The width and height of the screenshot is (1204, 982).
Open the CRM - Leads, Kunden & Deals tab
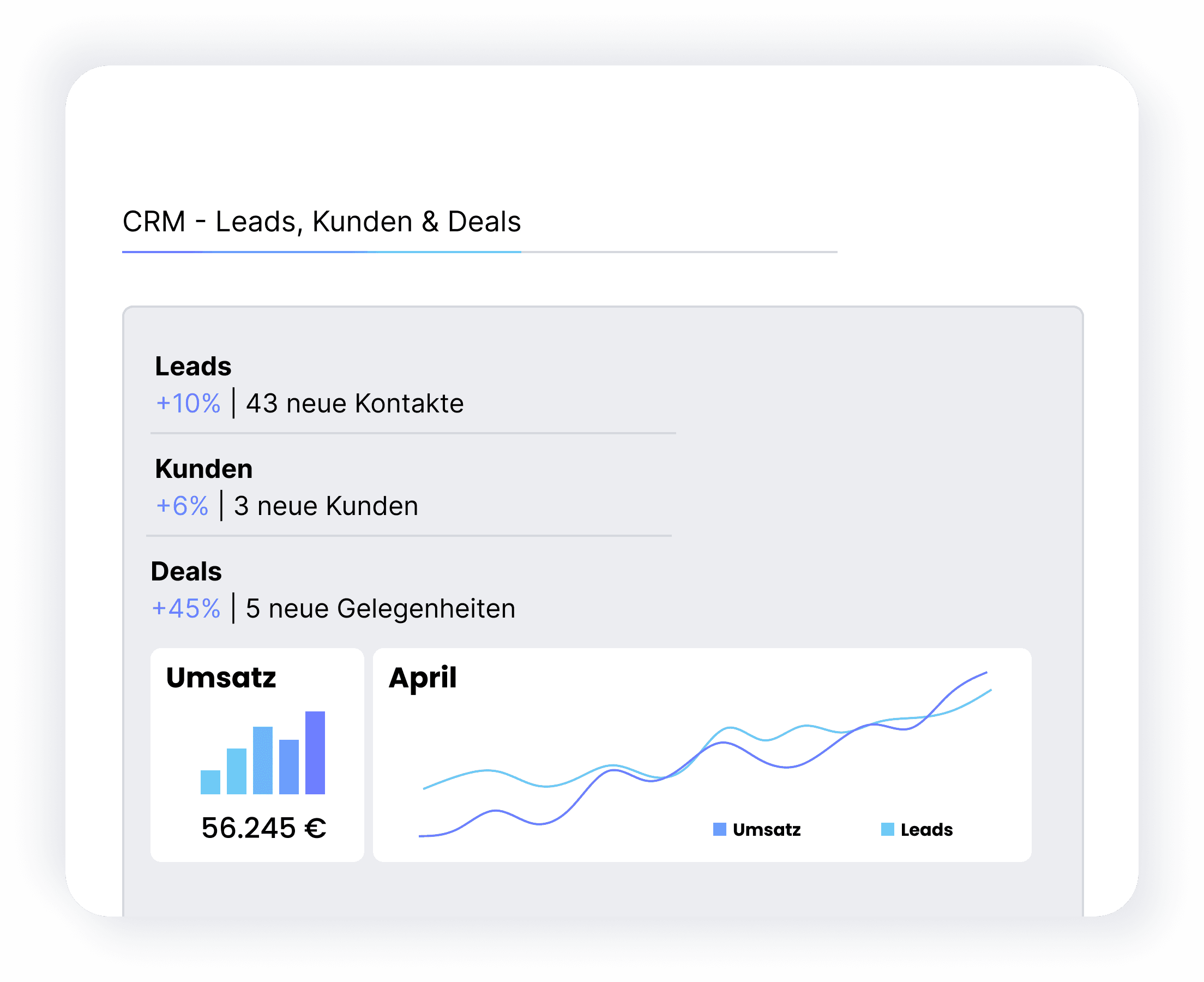(x=321, y=221)
